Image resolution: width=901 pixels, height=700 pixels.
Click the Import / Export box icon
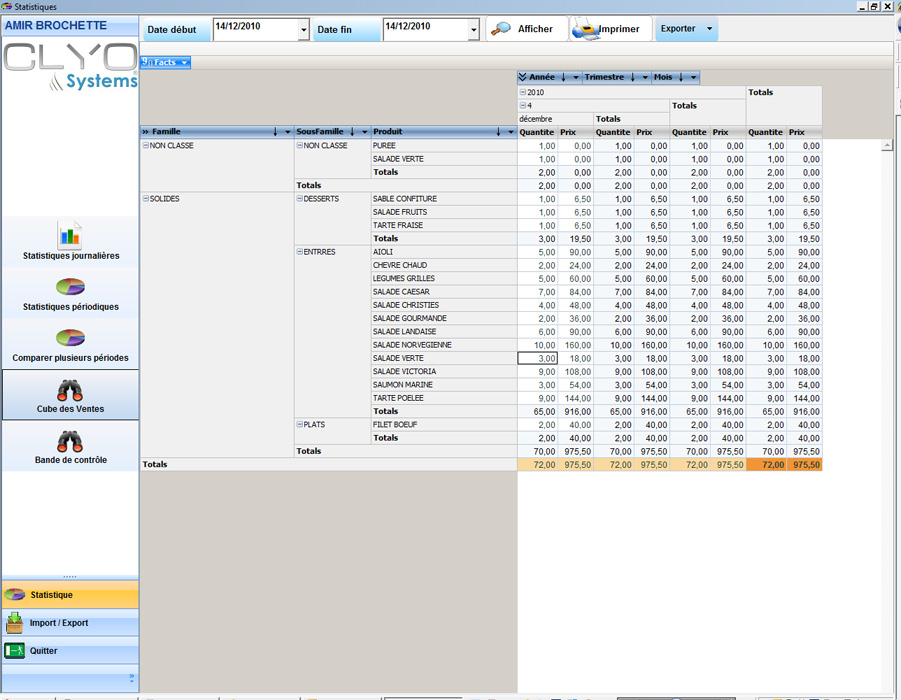point(14,622)
